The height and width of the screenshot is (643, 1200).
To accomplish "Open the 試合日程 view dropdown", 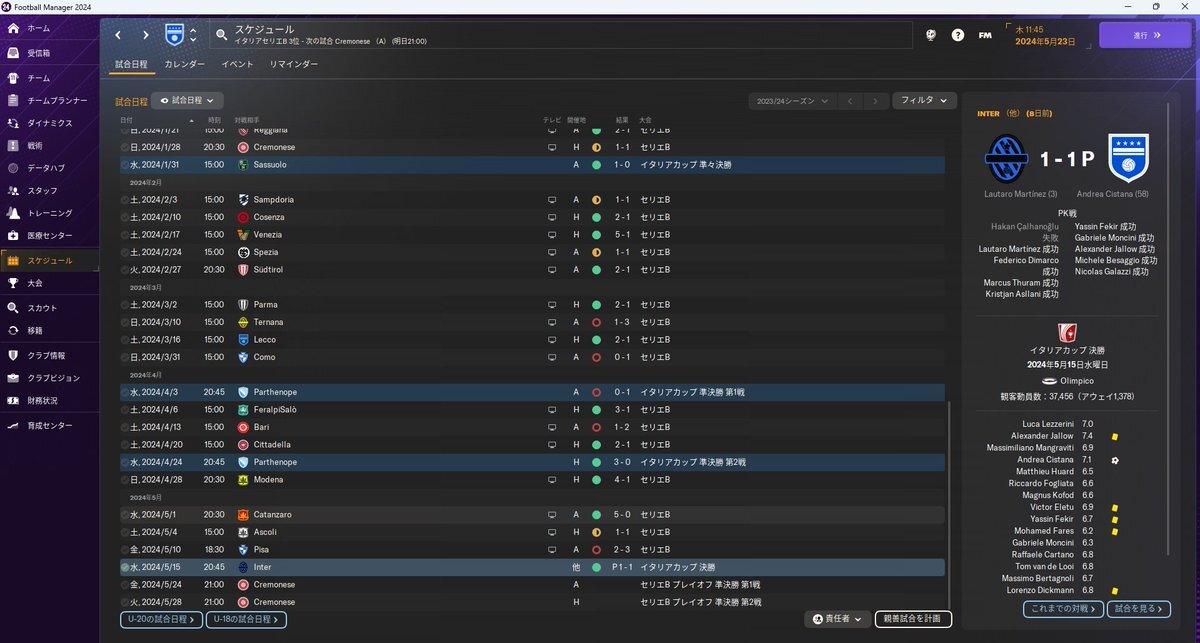I will coord(187,101).
